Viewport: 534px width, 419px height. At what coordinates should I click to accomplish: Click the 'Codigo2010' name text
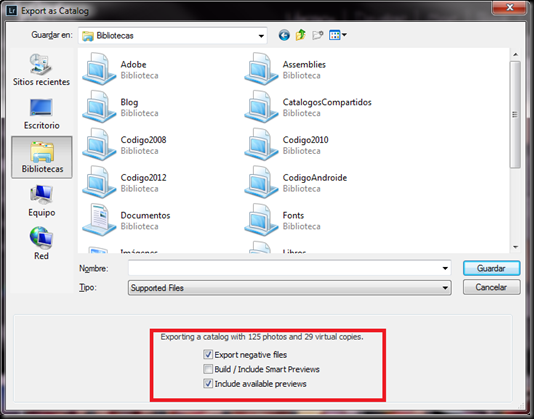click(x=305, y=140)
